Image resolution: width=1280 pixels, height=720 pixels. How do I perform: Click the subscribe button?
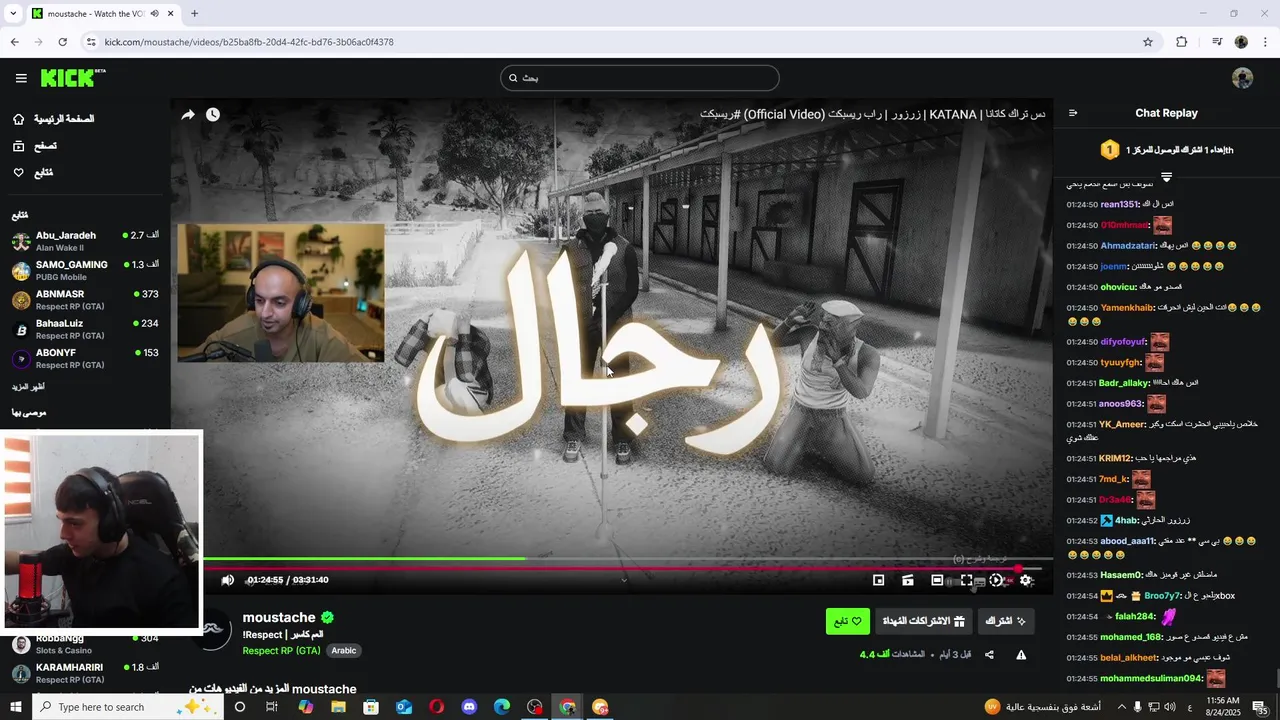coord(1005,621)
